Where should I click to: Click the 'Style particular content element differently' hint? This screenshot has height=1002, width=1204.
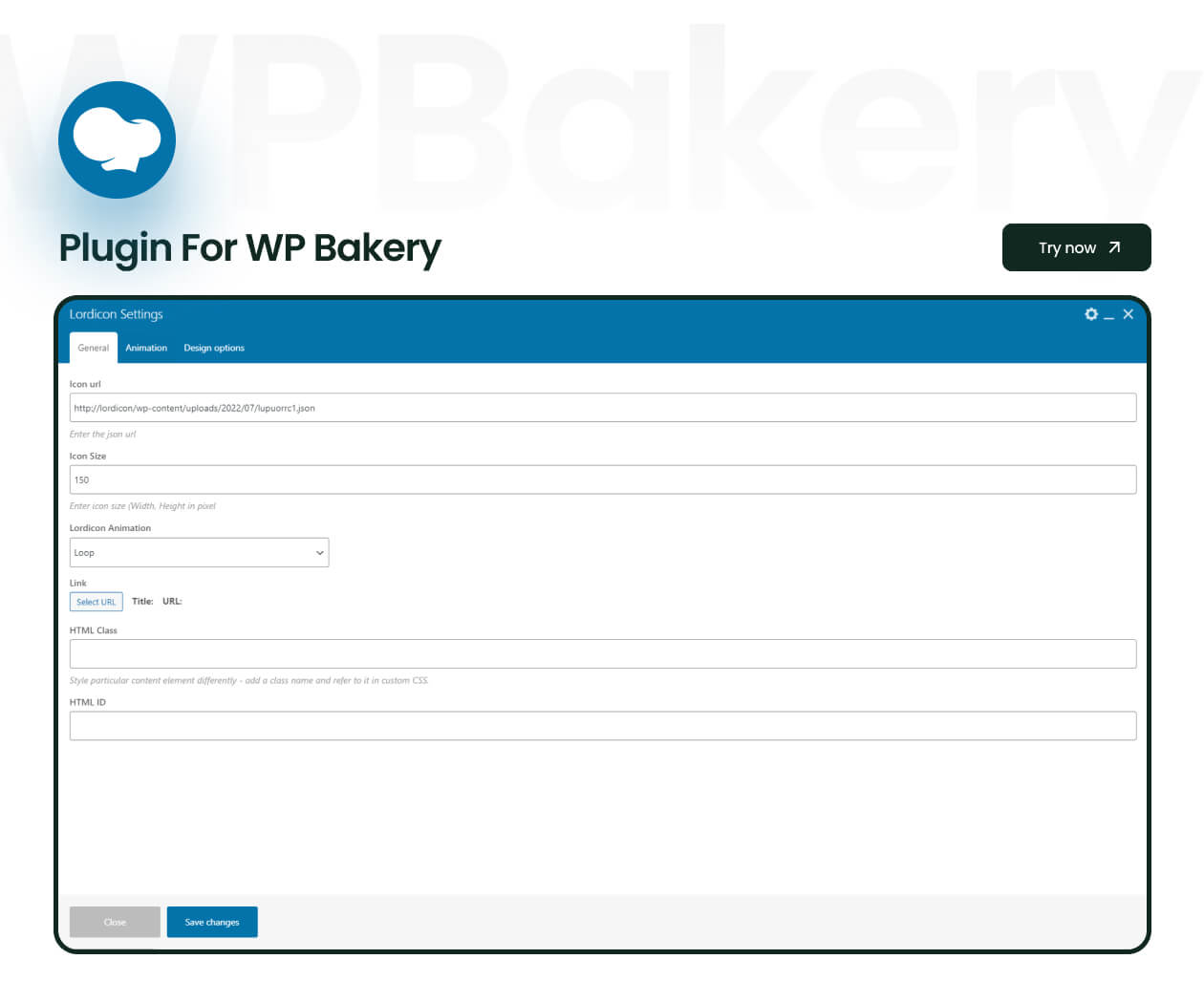pos(249,680)
